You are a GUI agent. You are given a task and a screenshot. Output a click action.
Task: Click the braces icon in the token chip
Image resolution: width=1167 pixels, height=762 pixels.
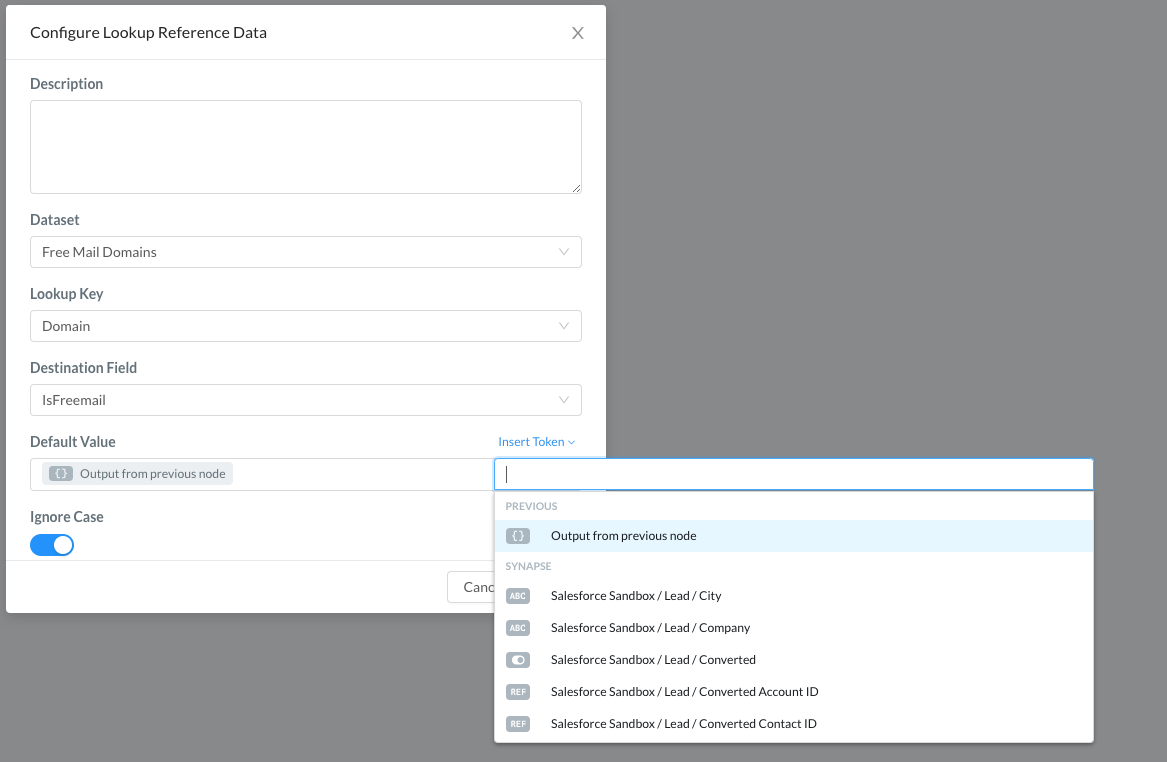tap(61, 474)
